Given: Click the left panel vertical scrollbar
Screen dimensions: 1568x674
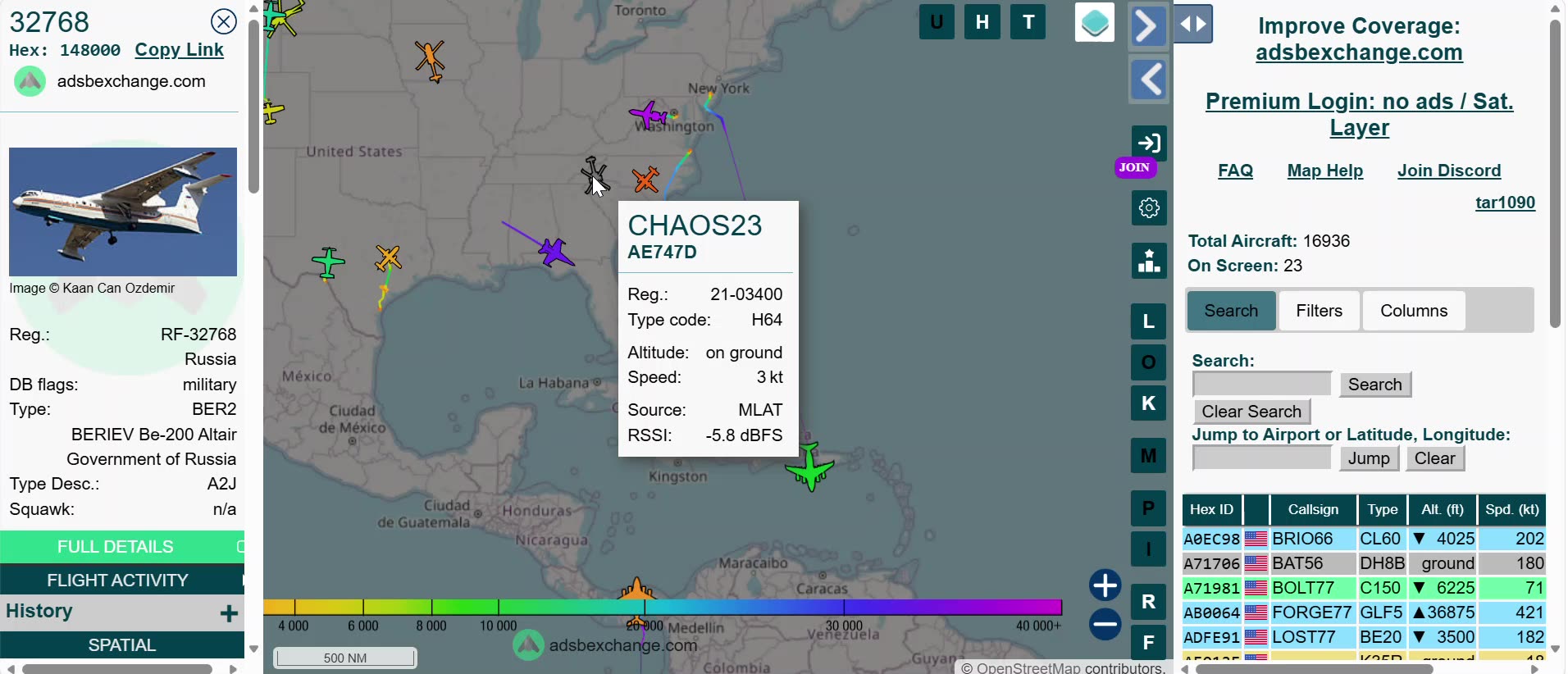Looking at the screenshot, I should click(x=253, y=105).
